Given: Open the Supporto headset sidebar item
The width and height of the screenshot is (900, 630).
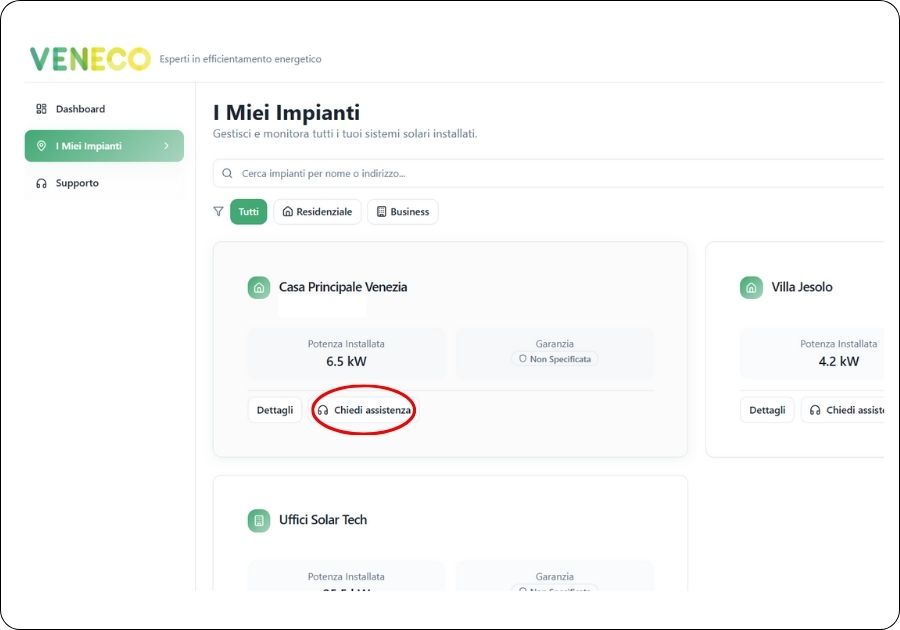Looking at the screenshot, I should coord(76,183).
